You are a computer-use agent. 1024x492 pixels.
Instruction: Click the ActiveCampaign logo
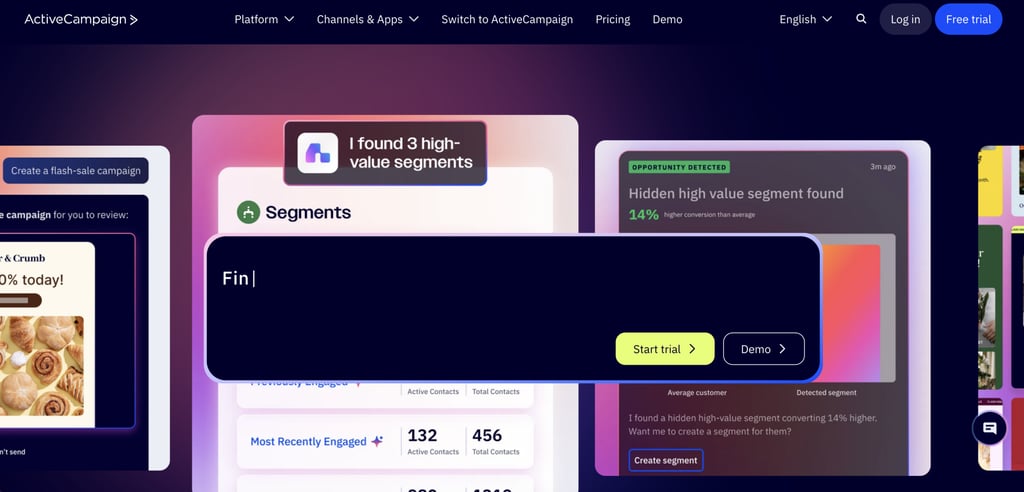tap(81, 20)
